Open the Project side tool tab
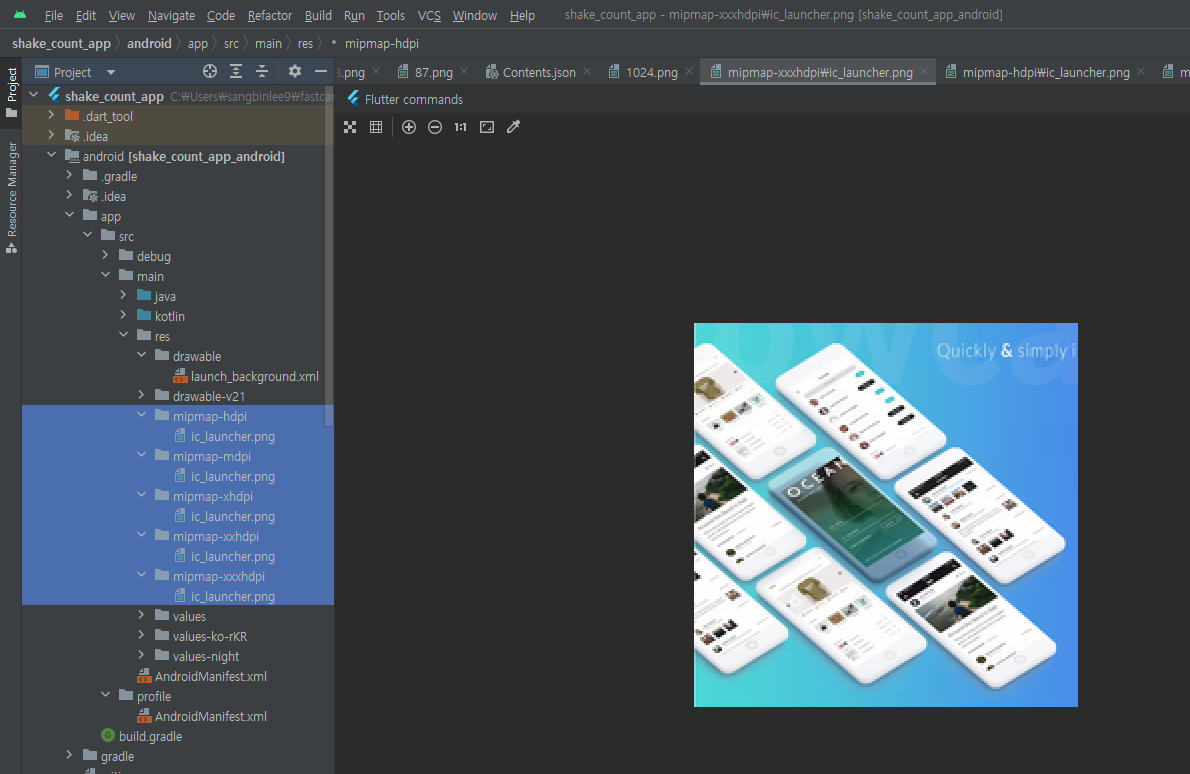The width and height of the screenshot is (1190, 774). tap(11, 92)
